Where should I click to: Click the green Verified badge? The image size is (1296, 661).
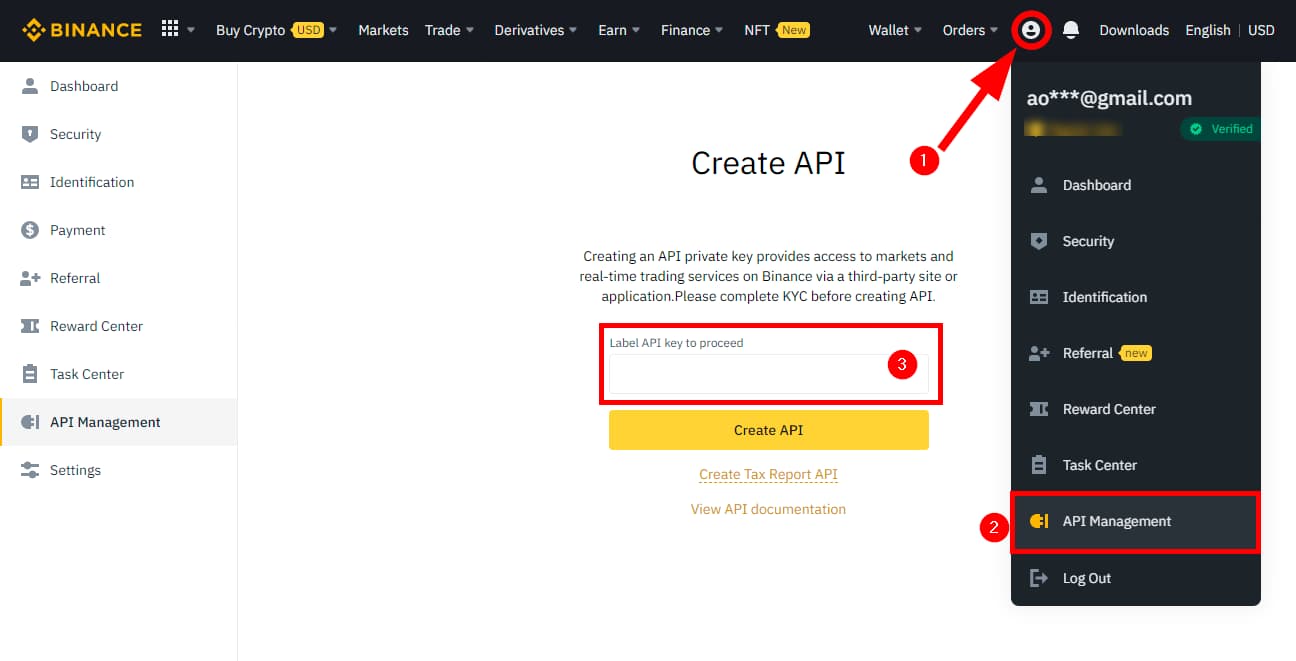click(x=1220, y=129)
